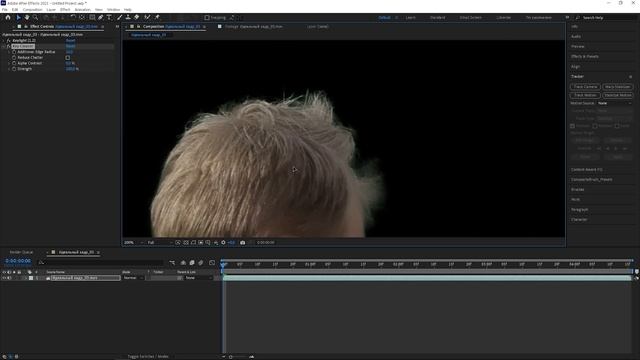Click the Home icon in the toolbar
The height and width of the screenshot is (360, 640).
click(x=8, y=18)
